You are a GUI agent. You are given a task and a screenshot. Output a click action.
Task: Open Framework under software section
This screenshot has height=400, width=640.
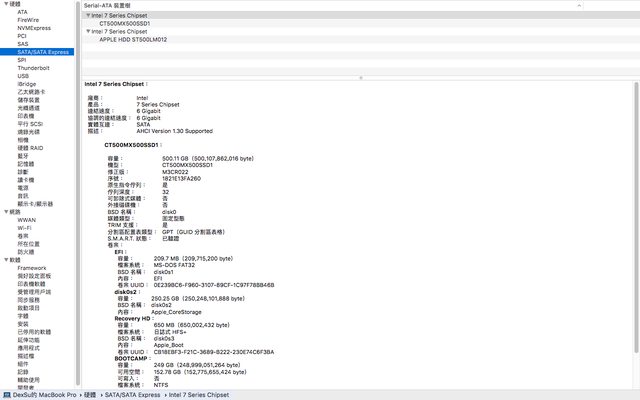32,268
